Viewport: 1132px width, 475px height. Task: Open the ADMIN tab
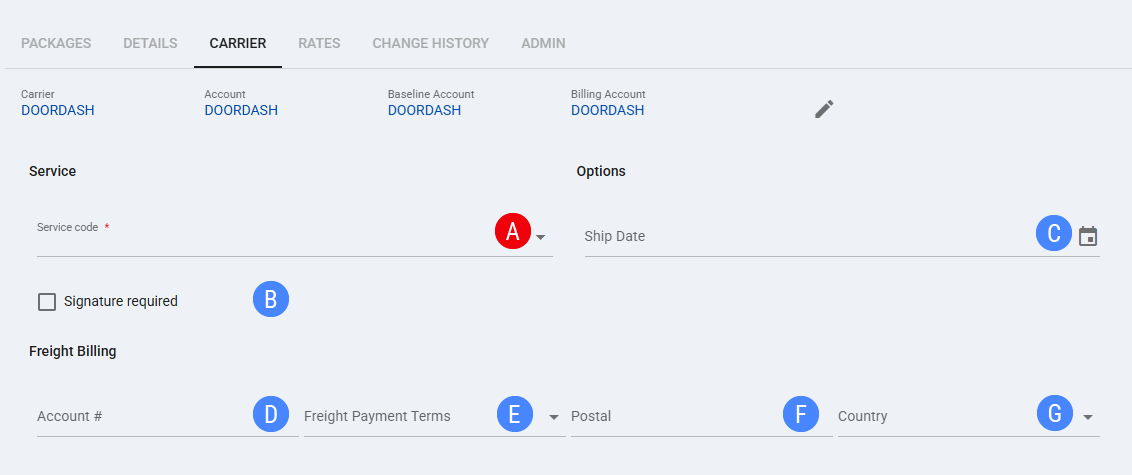(x=544, y=43)
